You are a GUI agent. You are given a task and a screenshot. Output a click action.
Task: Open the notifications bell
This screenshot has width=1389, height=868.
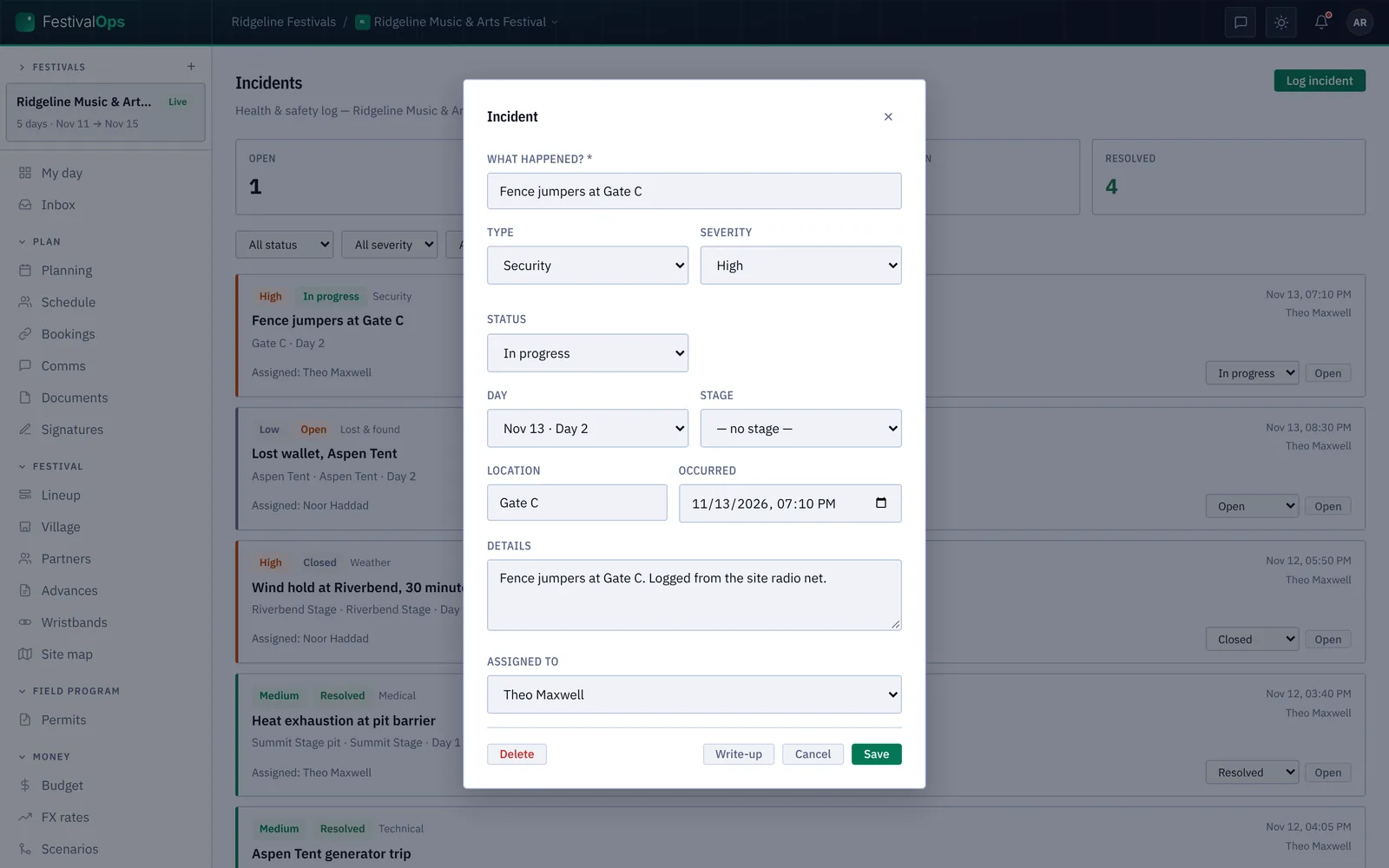(1321, 23)
